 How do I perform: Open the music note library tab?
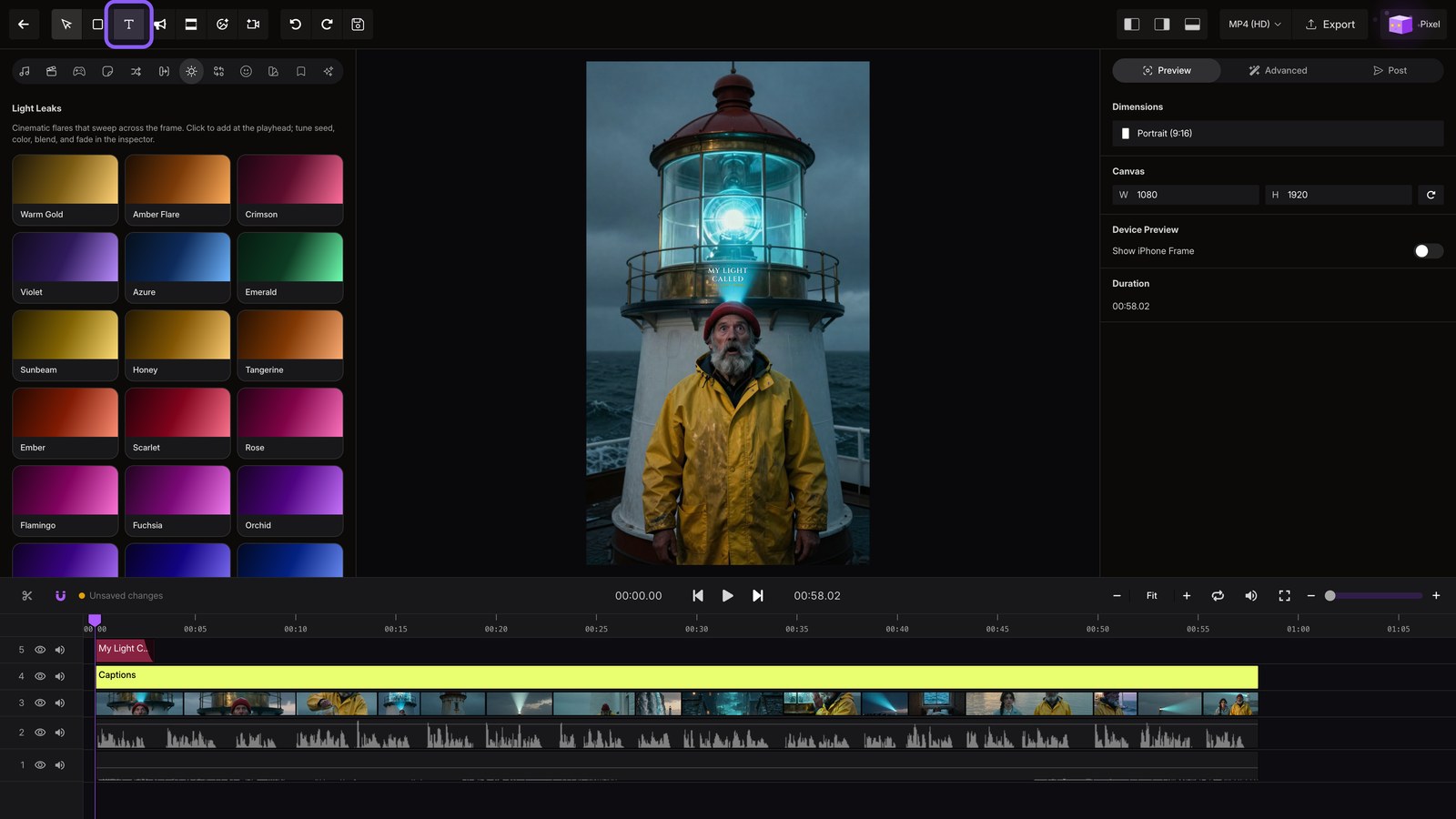(x=25, y=71)
